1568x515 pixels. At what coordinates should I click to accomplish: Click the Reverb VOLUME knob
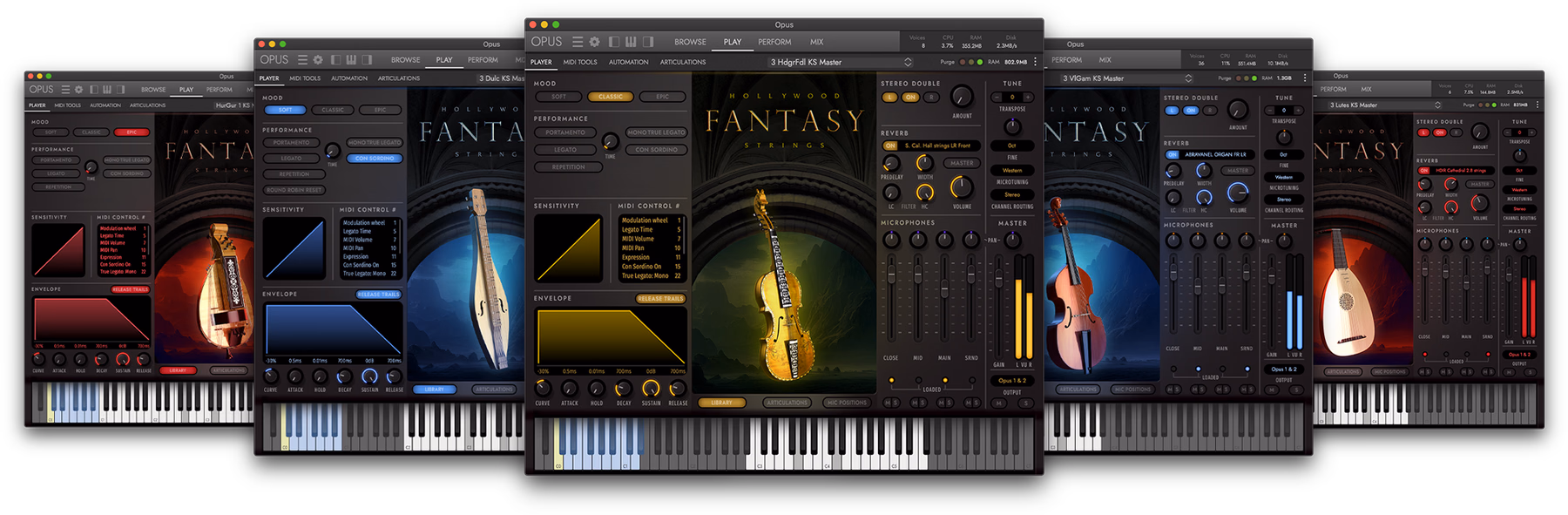(962, 187)
